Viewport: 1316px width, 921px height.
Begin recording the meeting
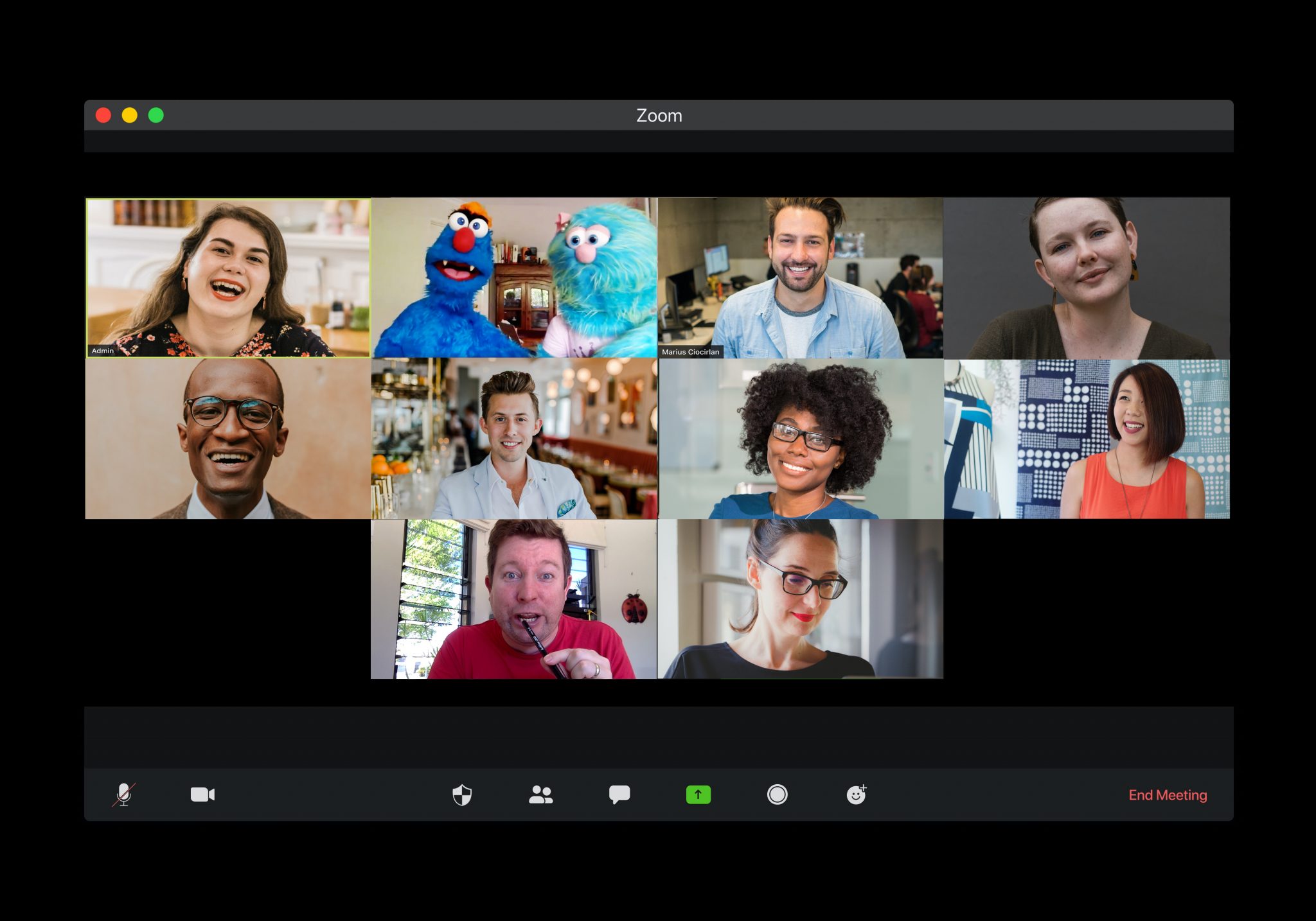click(777, 794)
